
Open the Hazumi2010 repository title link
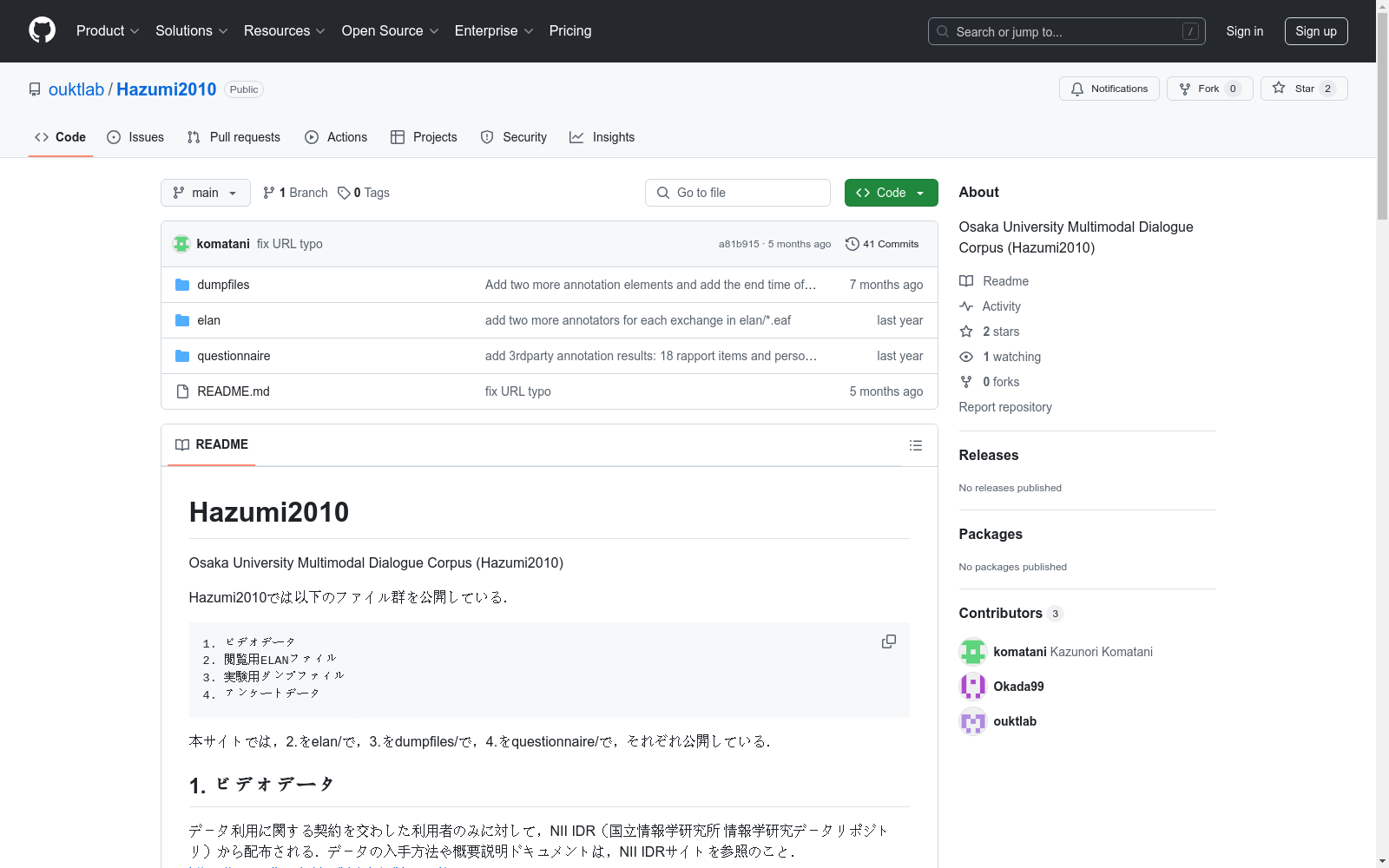tap(167, 89)
